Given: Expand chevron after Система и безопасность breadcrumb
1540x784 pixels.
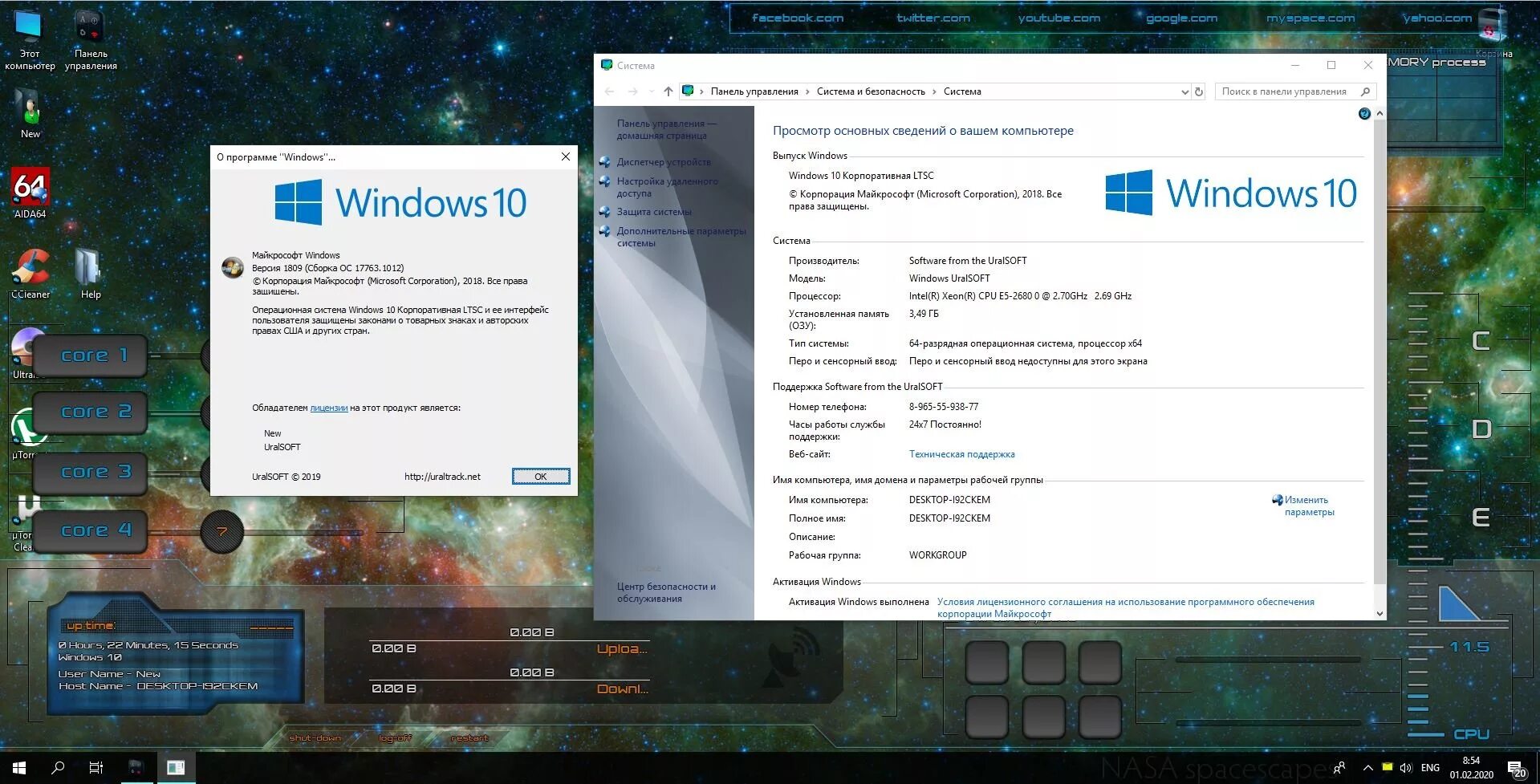Looking at the screenshot, I should [934, 91].
